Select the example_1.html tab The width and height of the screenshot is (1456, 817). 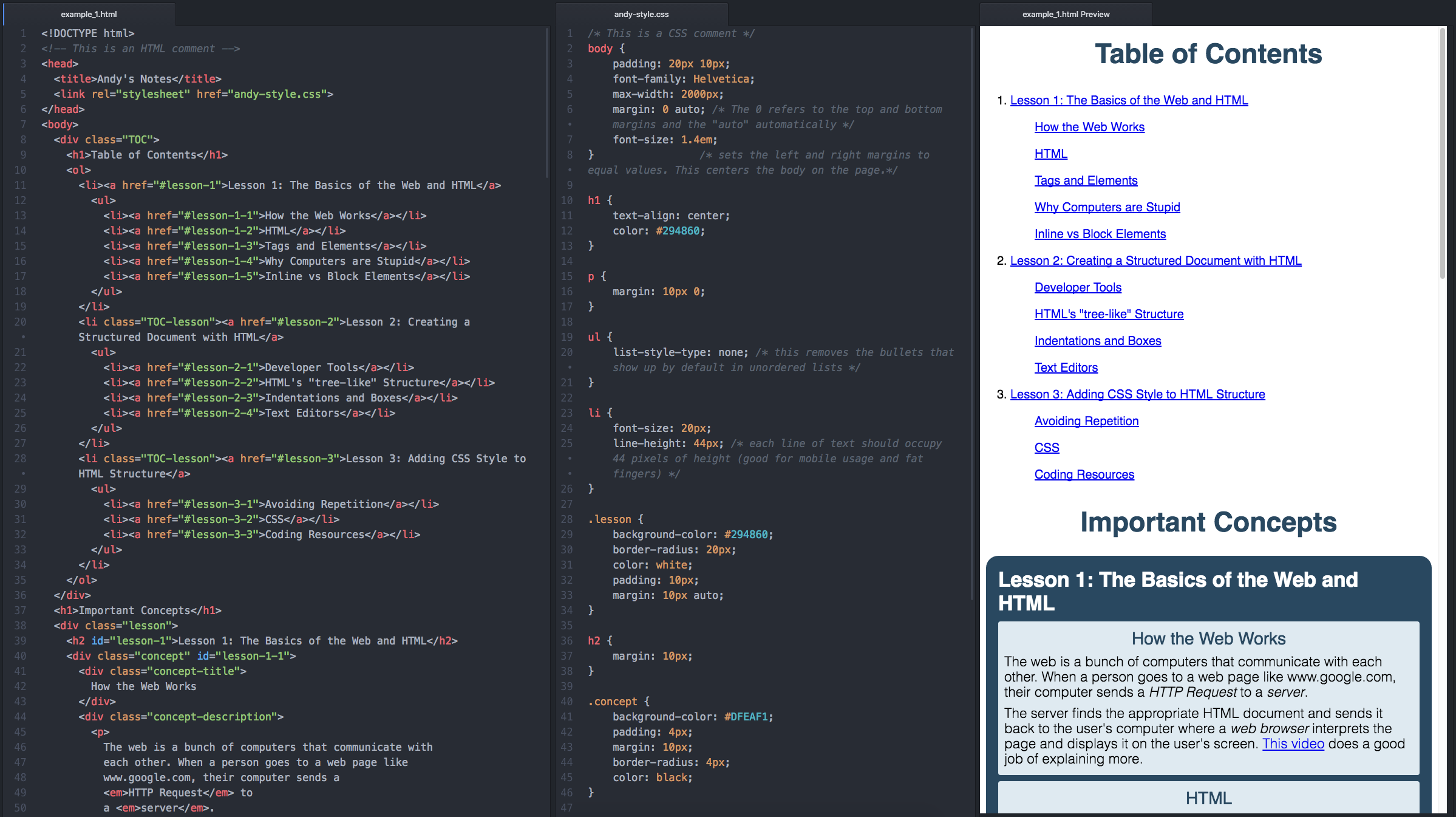[x=89, y=13]
